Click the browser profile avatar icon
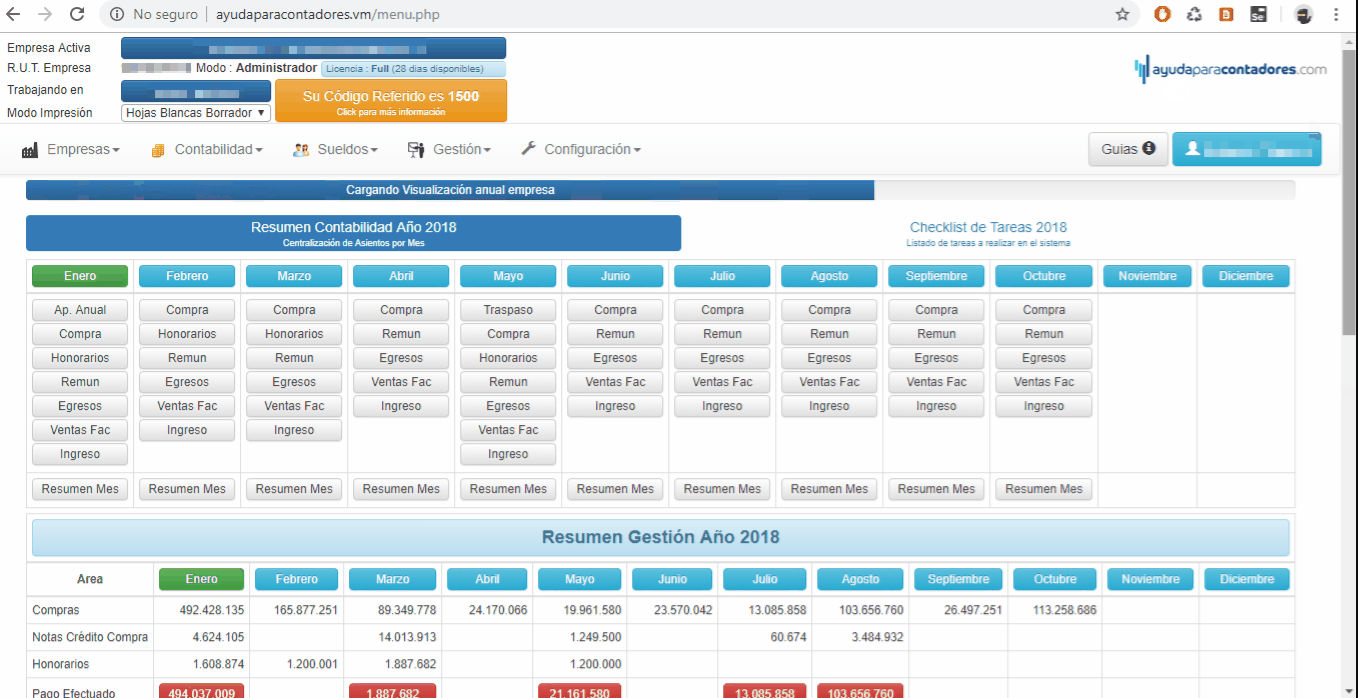Viewport: 1358px width, 698px height. pos(1303,14)
